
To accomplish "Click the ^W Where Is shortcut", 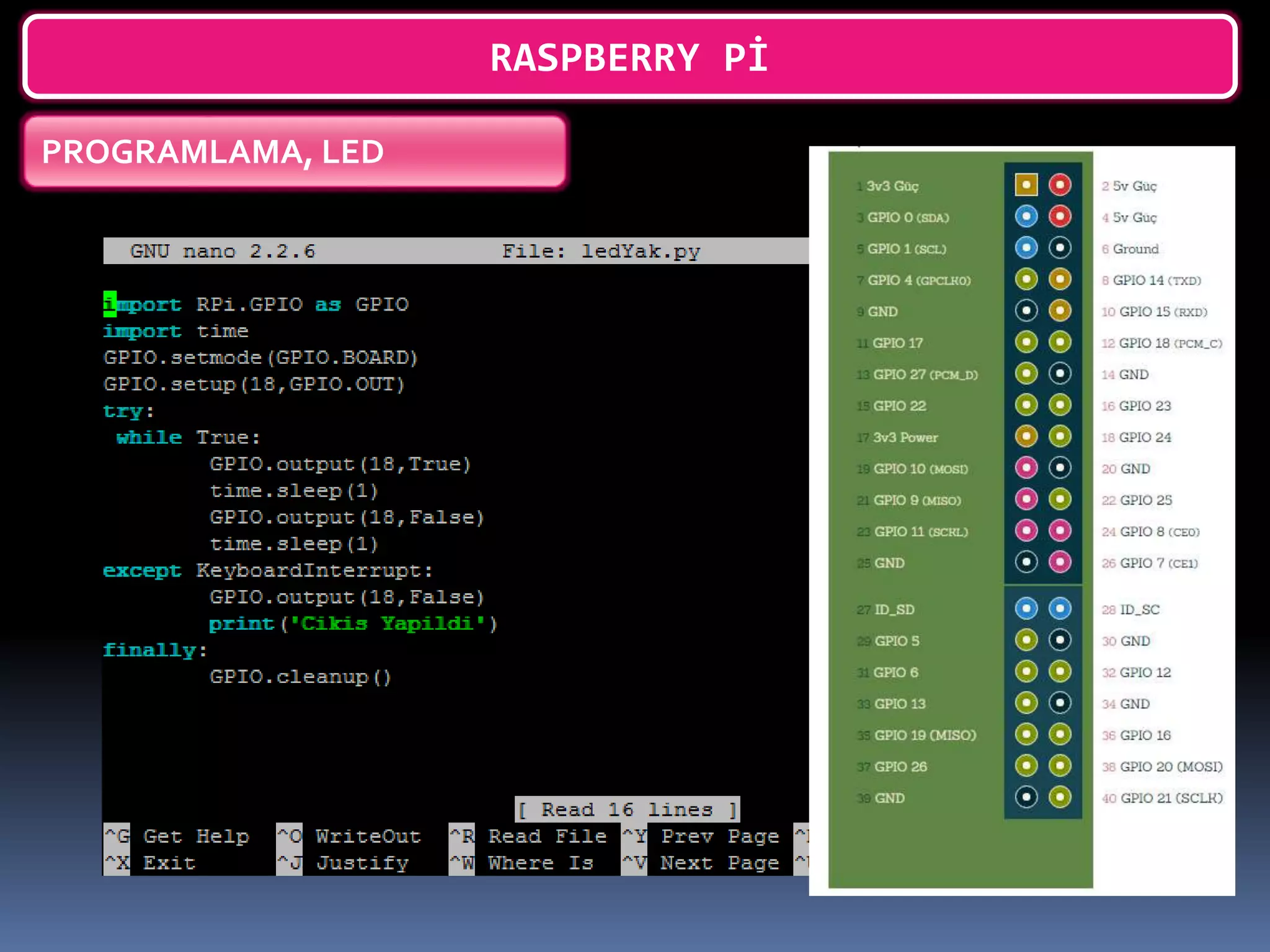I will tap(522, 863).
